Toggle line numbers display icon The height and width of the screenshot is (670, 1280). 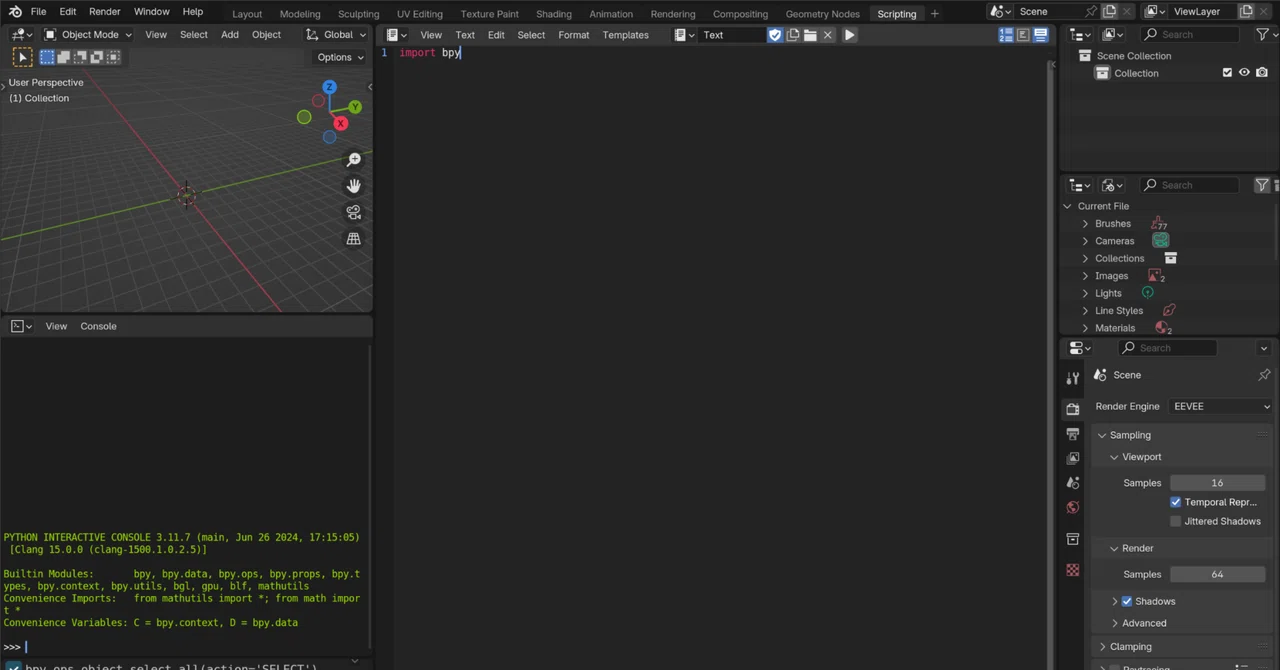(1006, 35)
